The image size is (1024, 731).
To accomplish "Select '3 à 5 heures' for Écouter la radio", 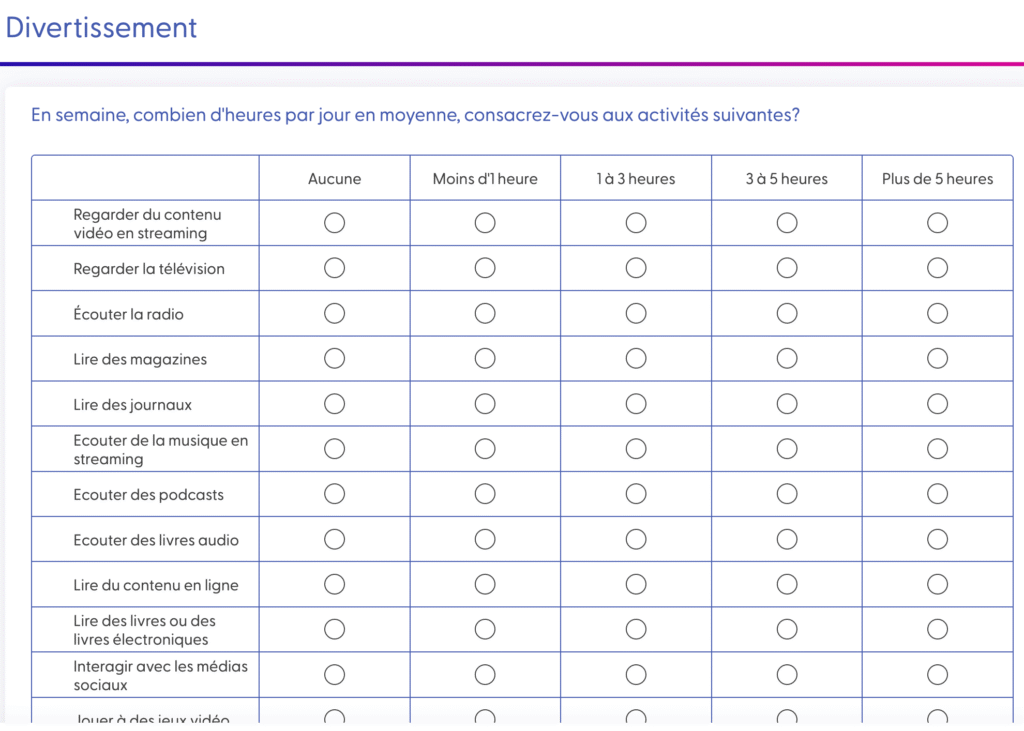I will [x=787, y=314].
